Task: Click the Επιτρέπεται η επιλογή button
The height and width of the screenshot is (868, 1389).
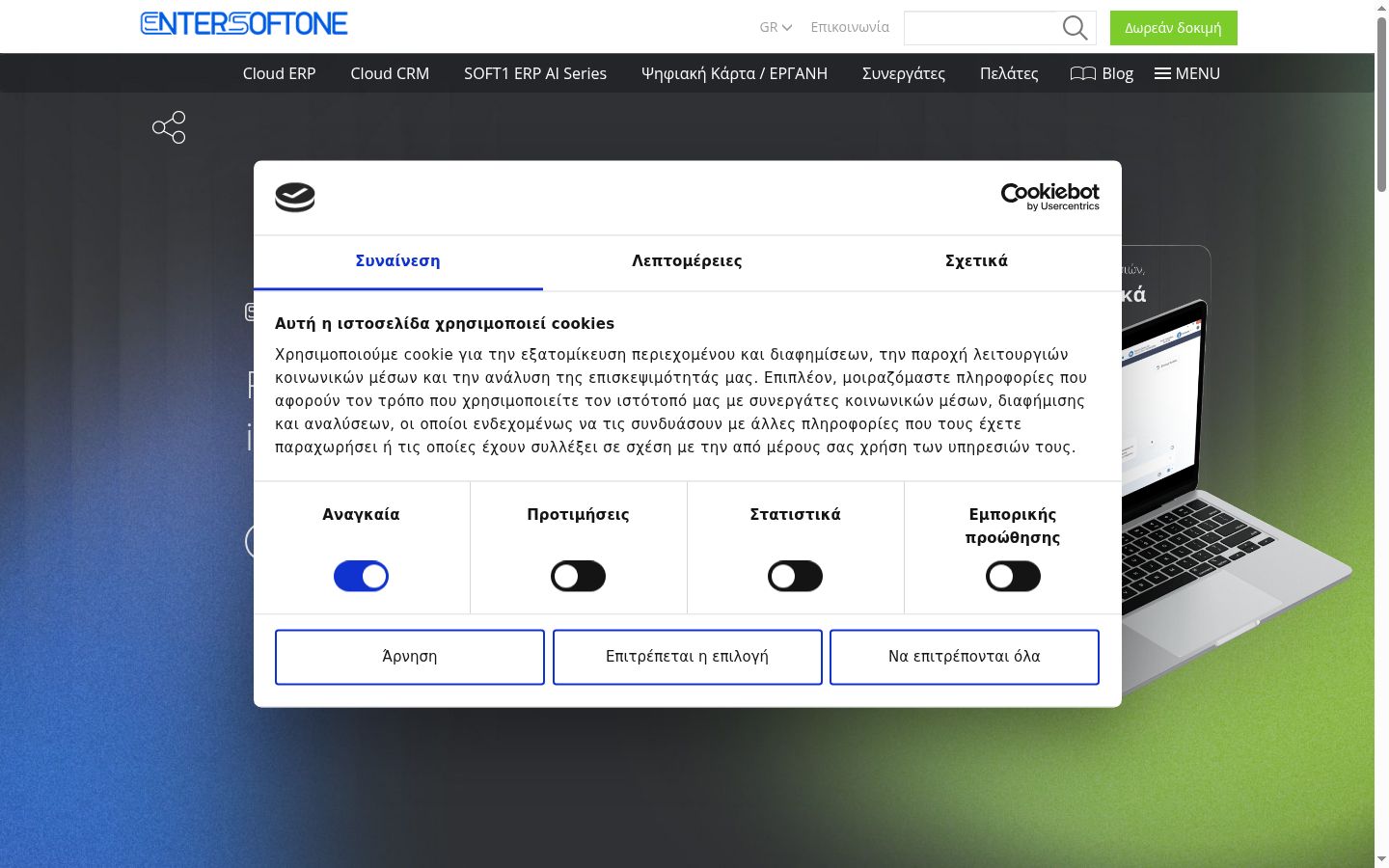Action: (688, 657)
